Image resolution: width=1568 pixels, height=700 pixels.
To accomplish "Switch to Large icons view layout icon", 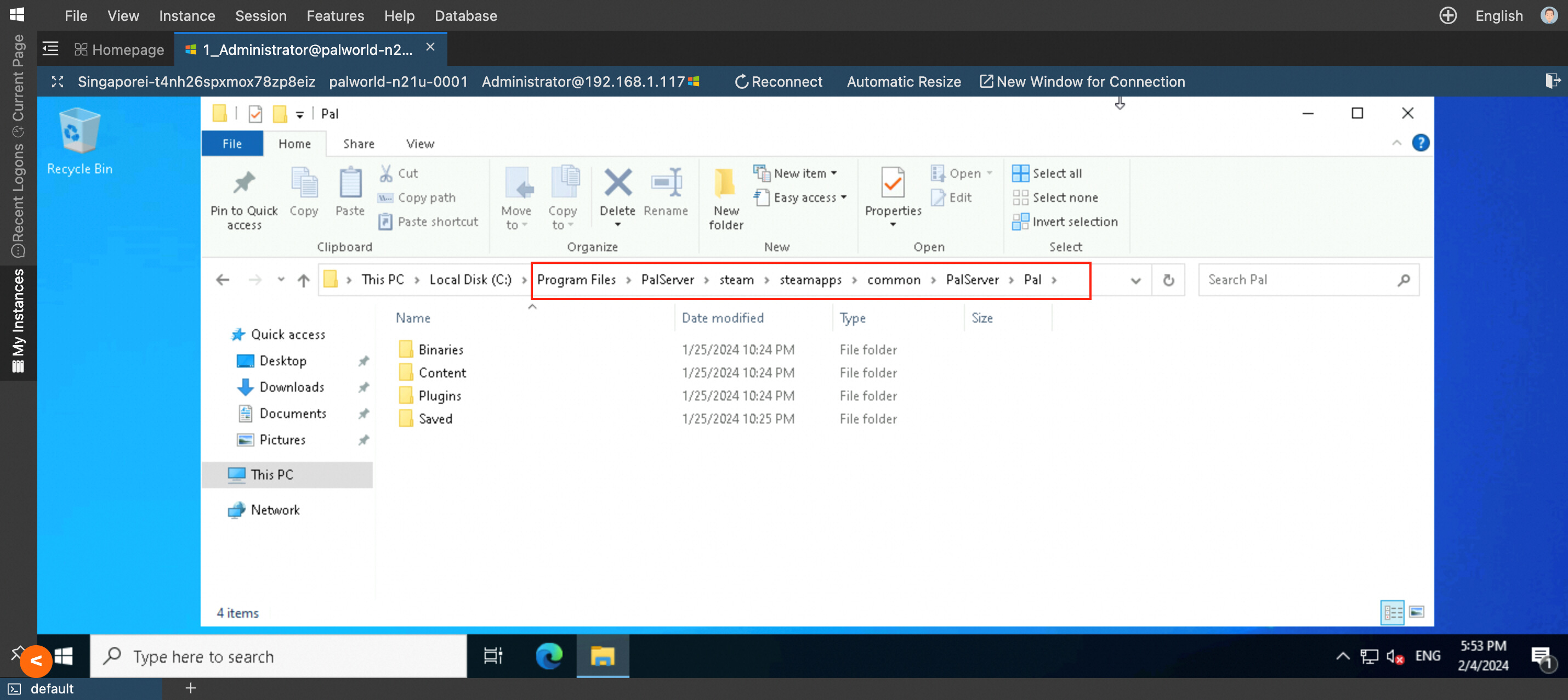I will click(x=1417, y=612).
